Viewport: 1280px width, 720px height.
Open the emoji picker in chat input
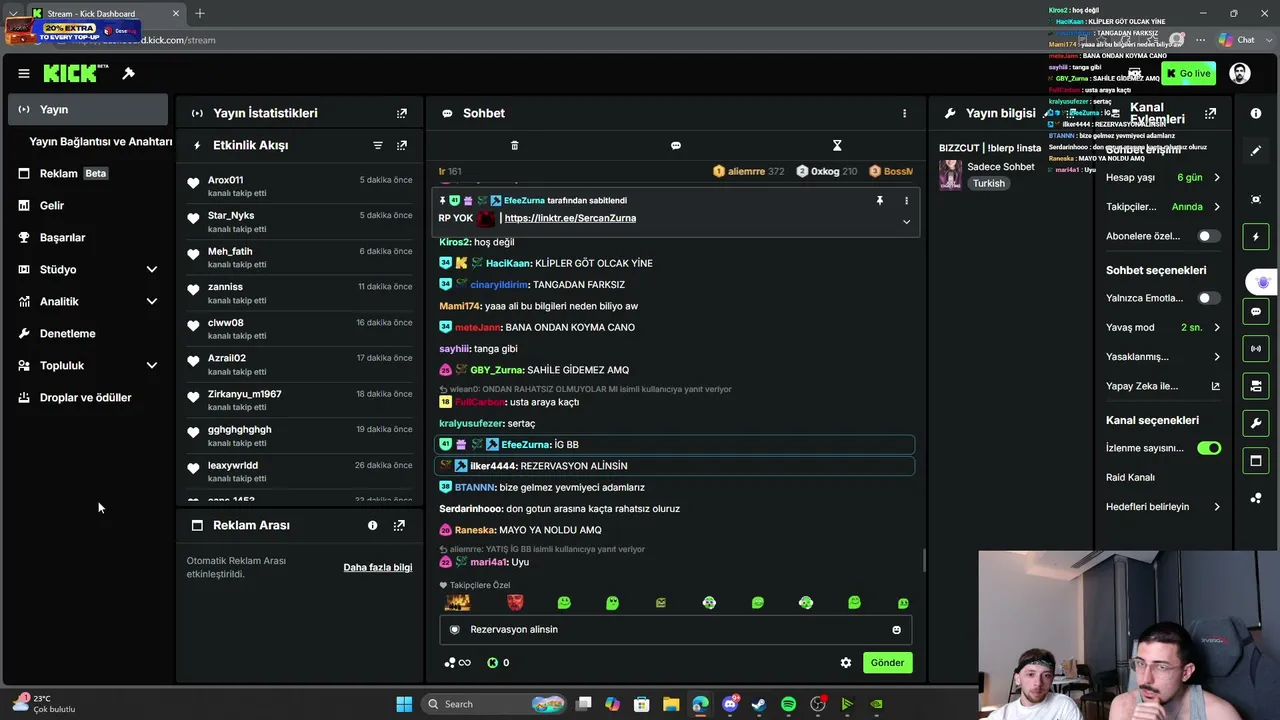[x=896, y=630]
